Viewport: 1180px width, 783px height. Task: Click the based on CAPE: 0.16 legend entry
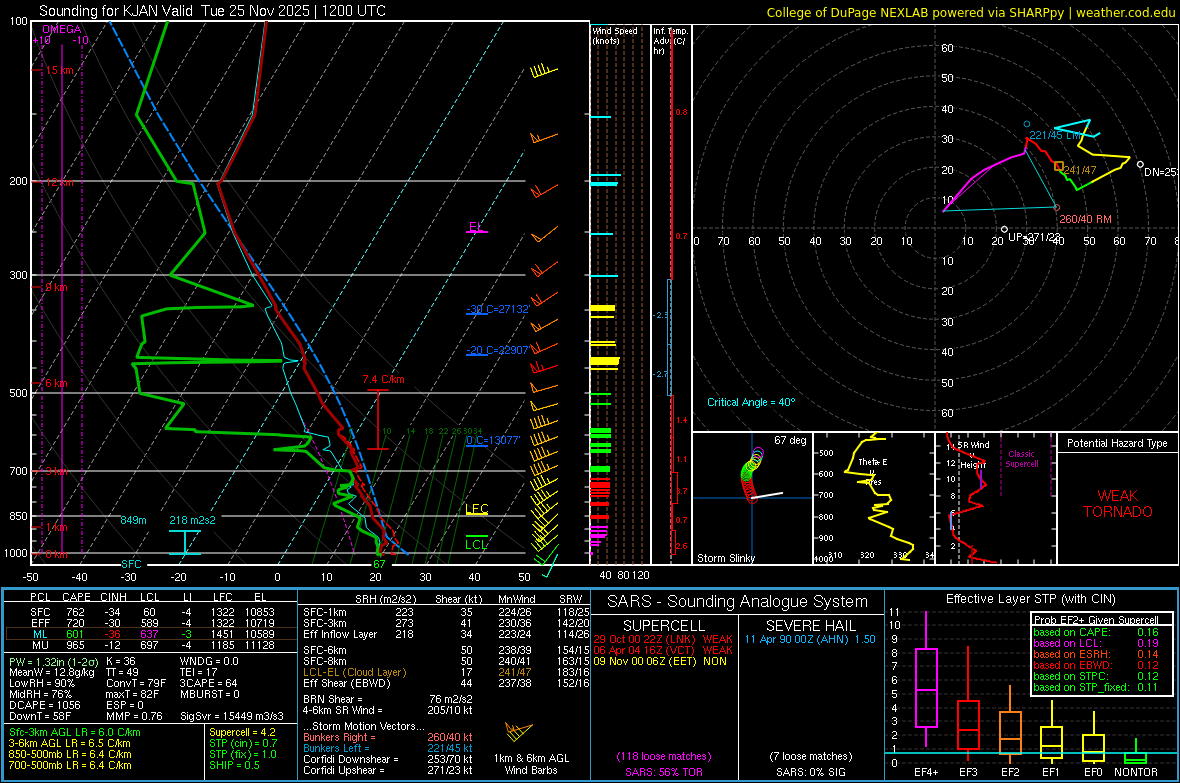tap(1096, 632)
